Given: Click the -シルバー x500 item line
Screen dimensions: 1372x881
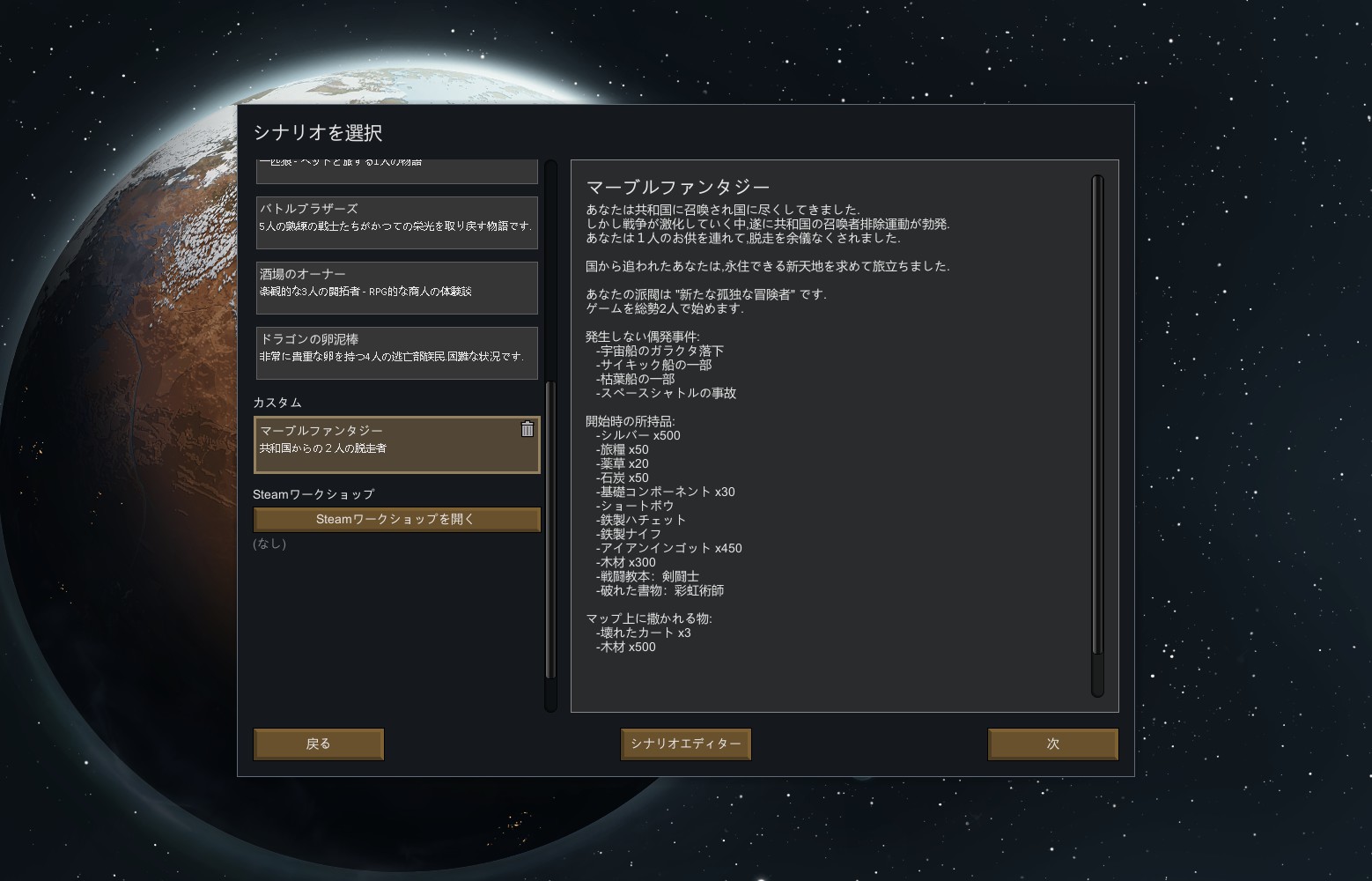Looking at the screenshot, I should click(638, 435).
